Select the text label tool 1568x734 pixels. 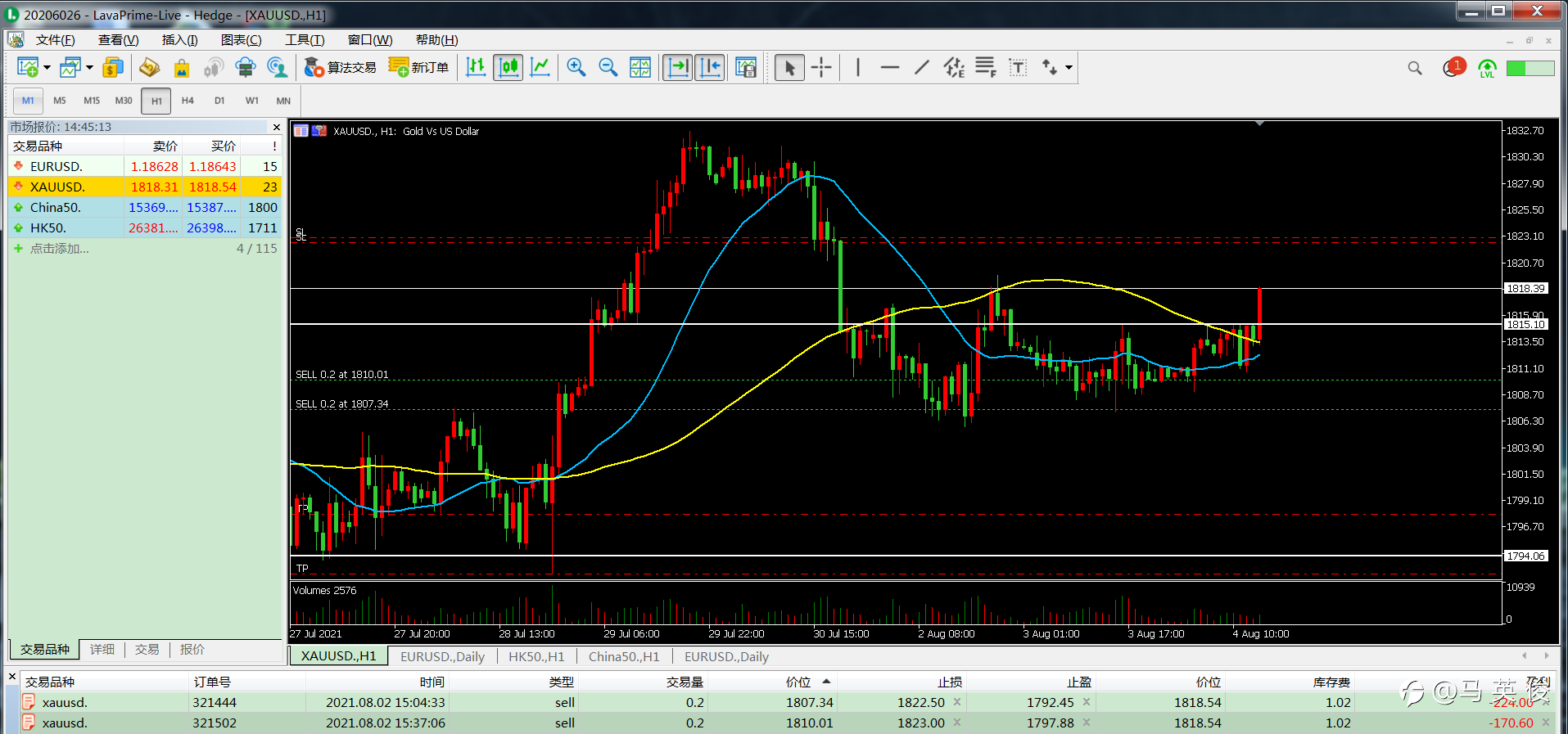click(x=1018, y=68)
